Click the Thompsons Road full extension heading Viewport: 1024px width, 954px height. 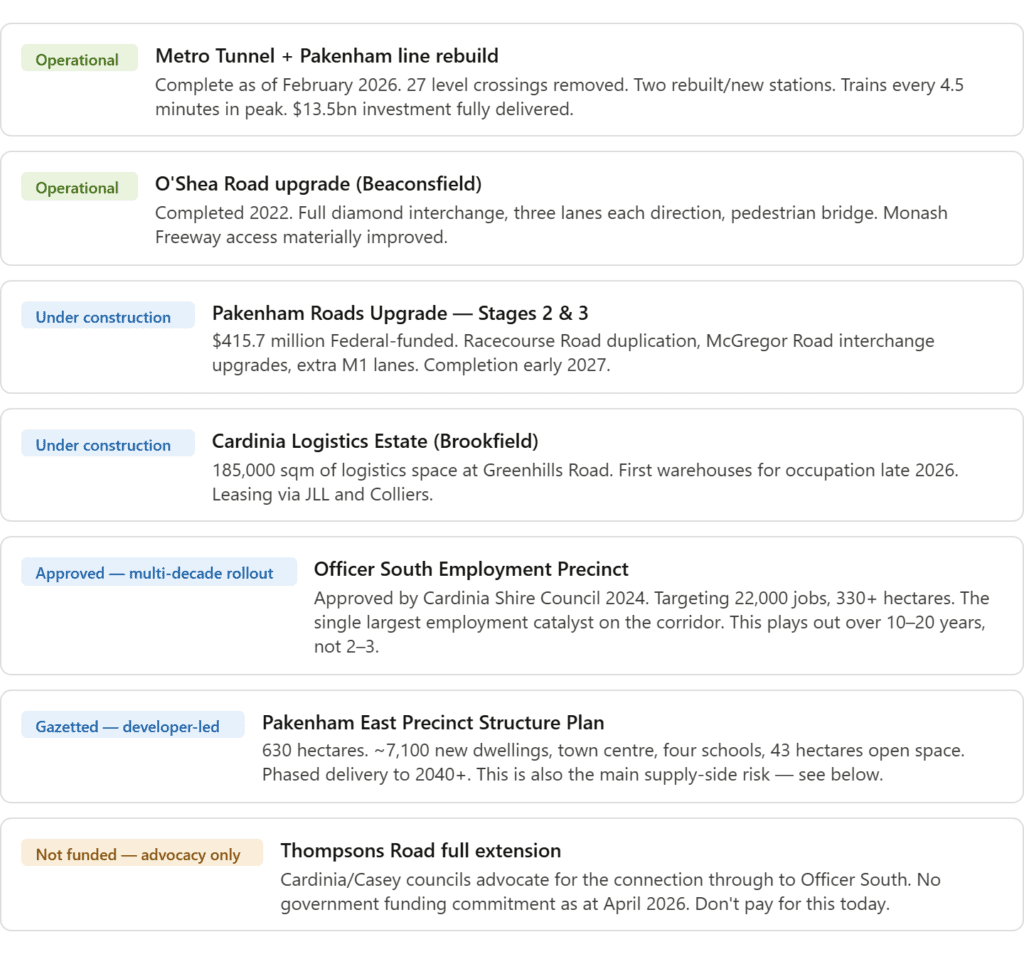click(420, 850)
